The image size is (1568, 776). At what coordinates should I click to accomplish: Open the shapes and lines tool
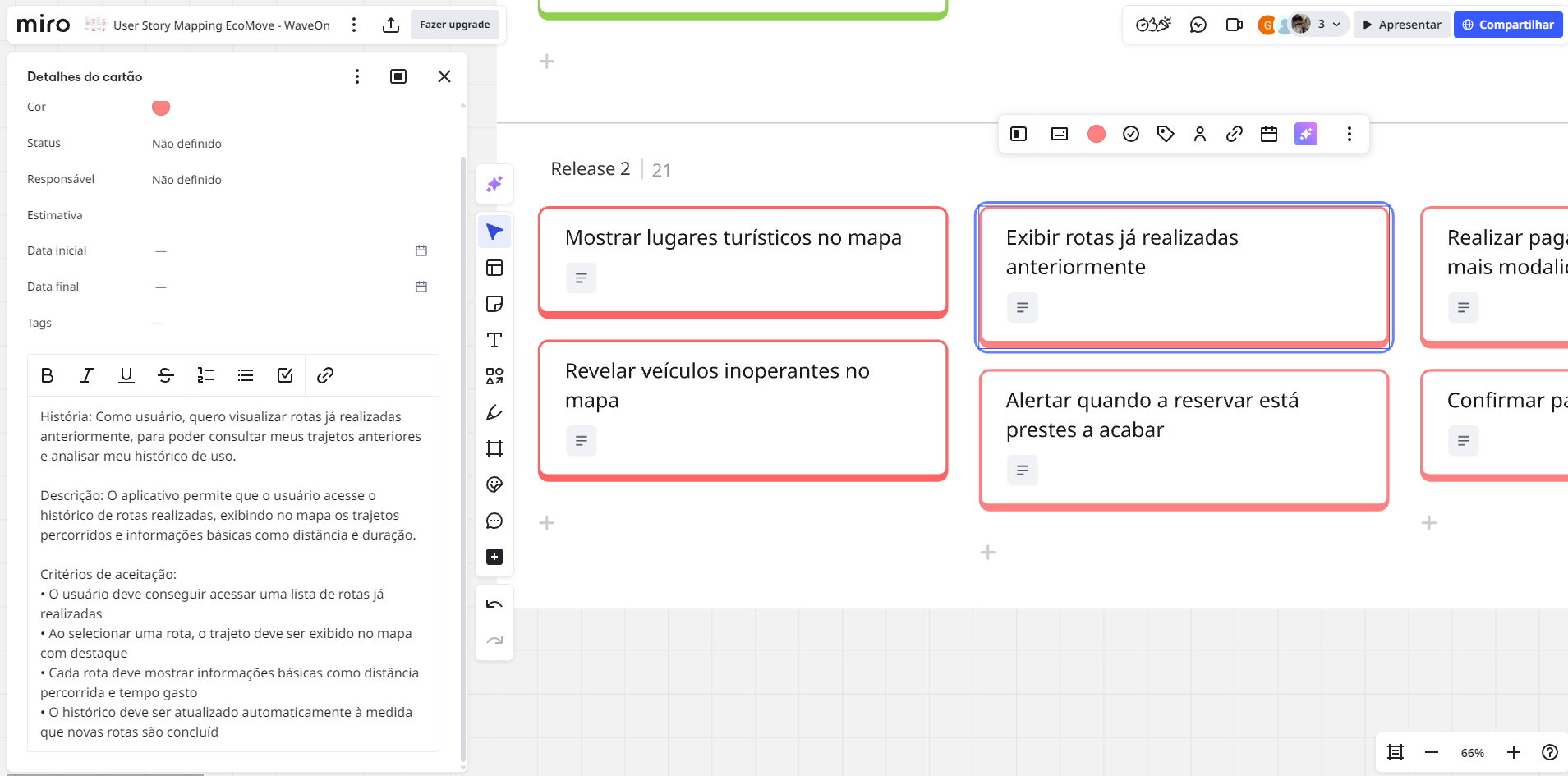[494, 377]
